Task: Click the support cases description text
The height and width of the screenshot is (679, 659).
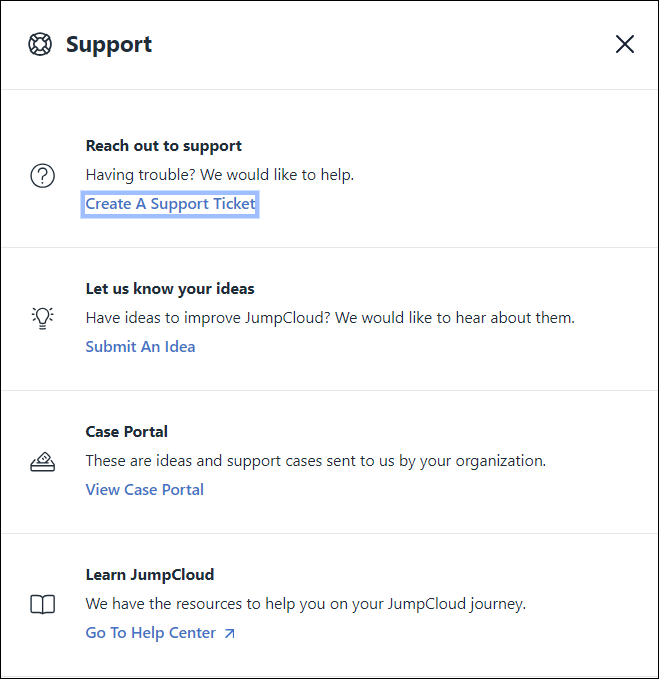Action: (315, 461)
